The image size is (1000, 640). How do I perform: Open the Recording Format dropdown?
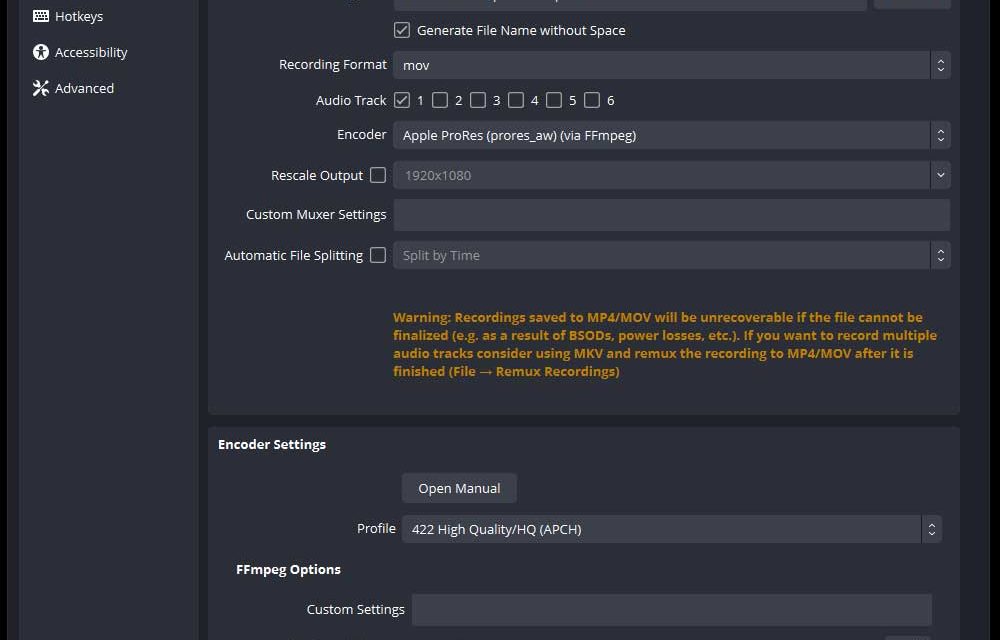coord(670,65)
